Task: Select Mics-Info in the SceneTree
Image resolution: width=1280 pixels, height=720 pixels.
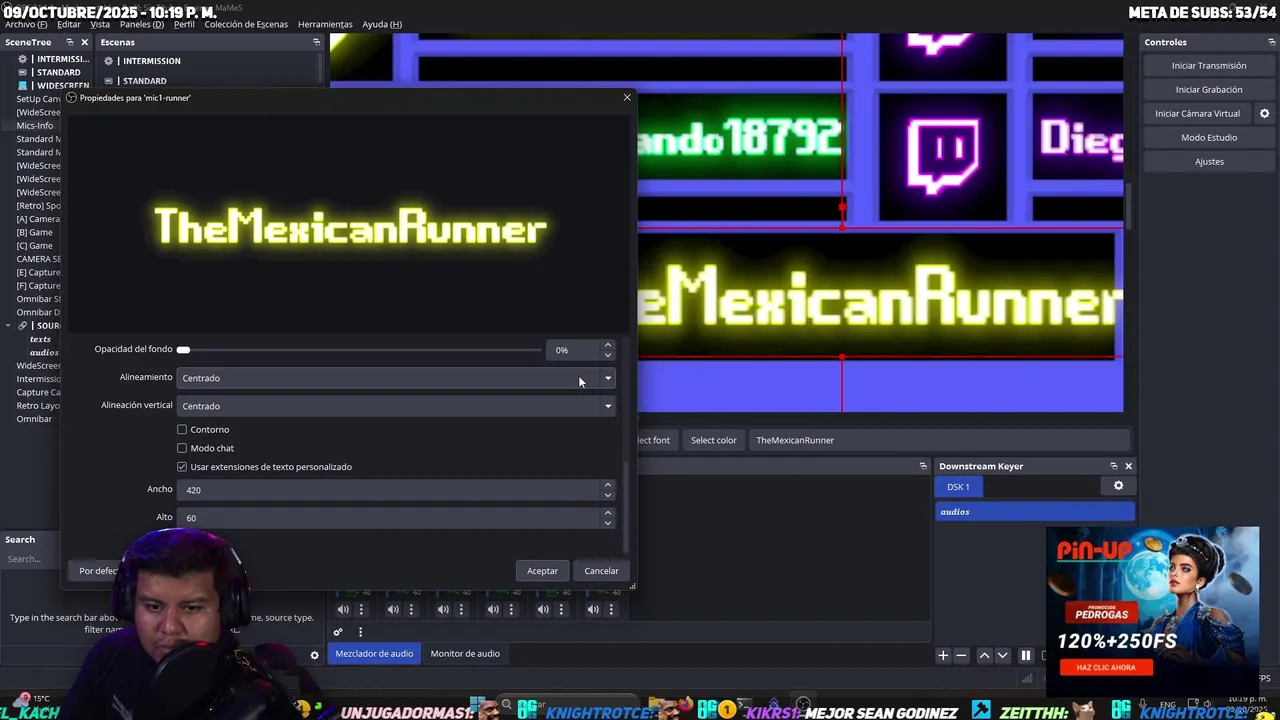Action: point(35,126)
